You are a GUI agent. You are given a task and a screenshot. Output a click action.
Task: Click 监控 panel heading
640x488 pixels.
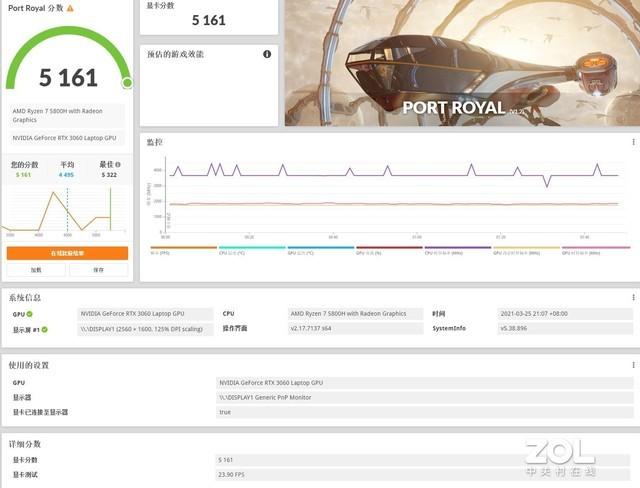tap(155, 142)
